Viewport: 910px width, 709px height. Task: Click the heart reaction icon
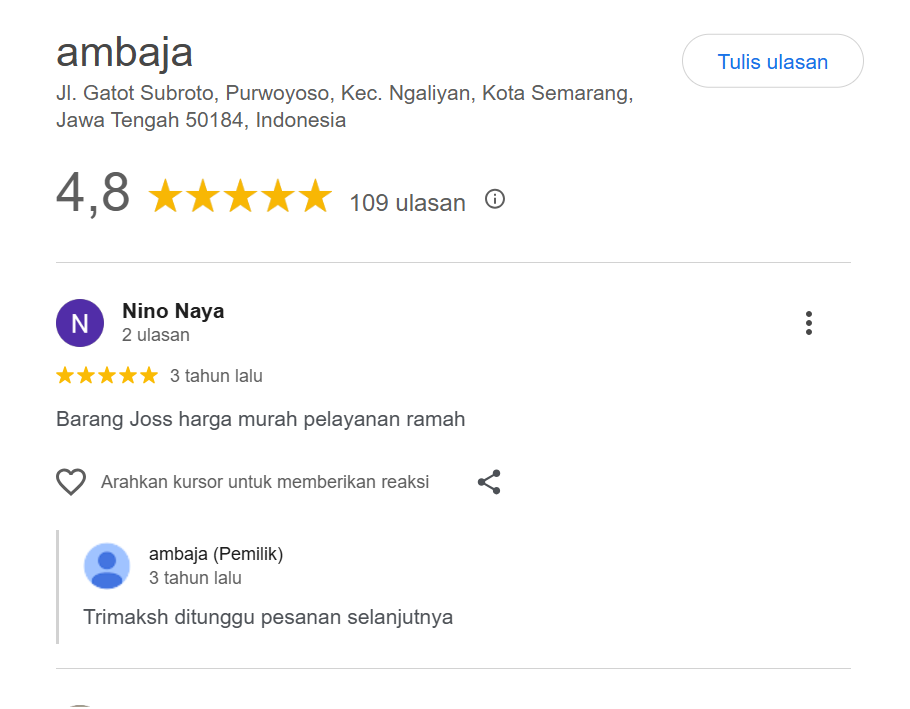71,482
